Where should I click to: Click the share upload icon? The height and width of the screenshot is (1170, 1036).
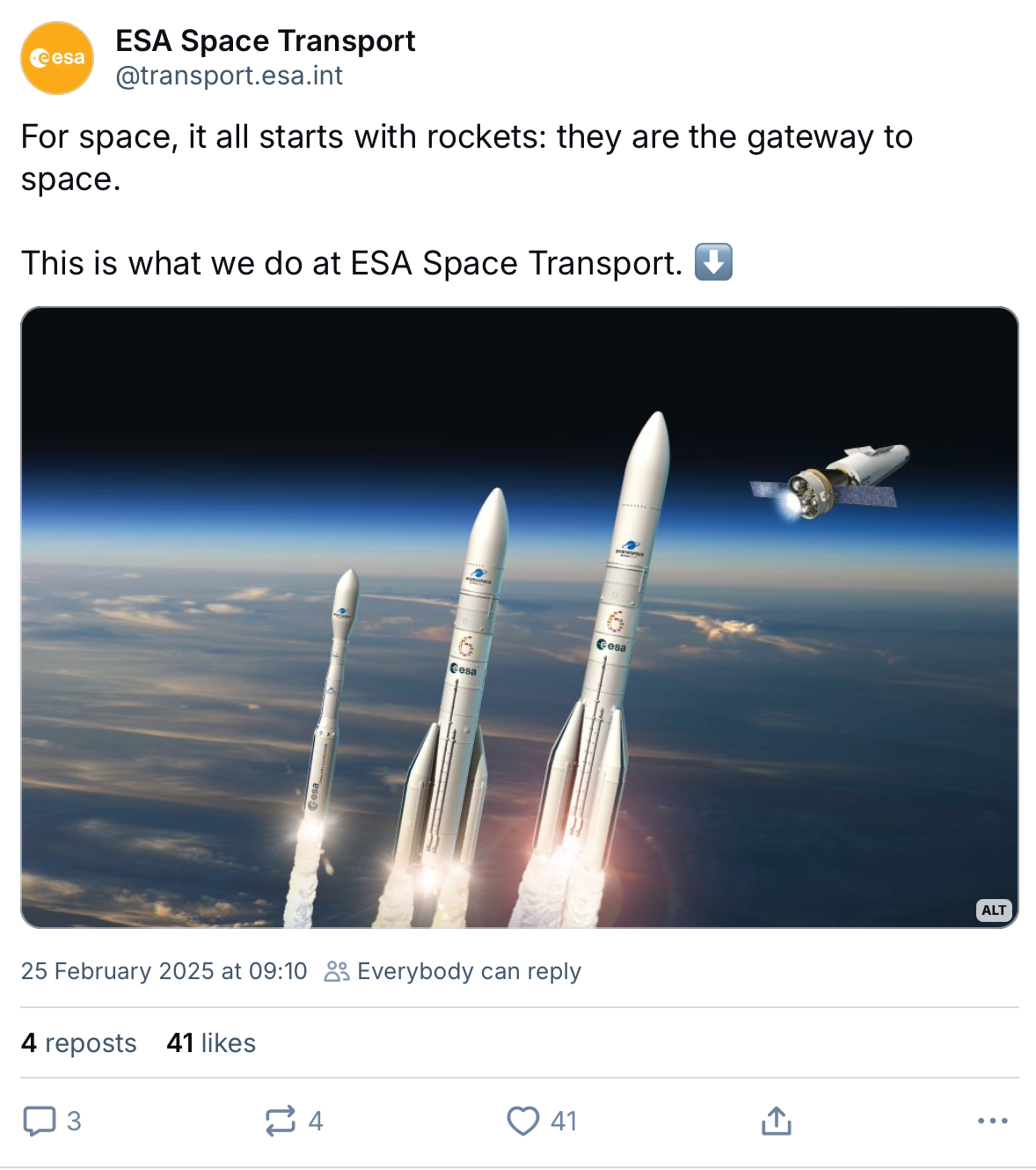tap(777, 1121)
